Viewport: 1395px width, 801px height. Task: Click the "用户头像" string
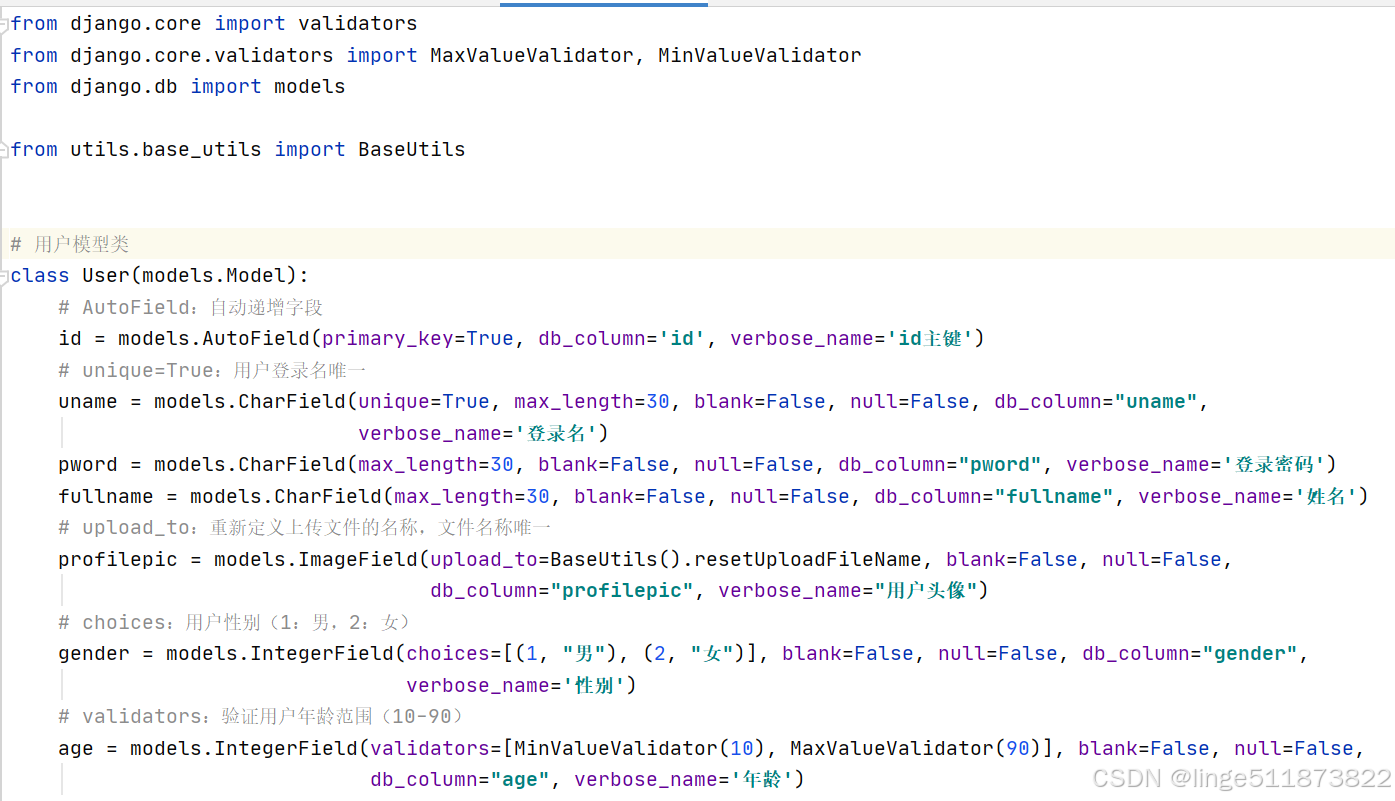(926, 590)
